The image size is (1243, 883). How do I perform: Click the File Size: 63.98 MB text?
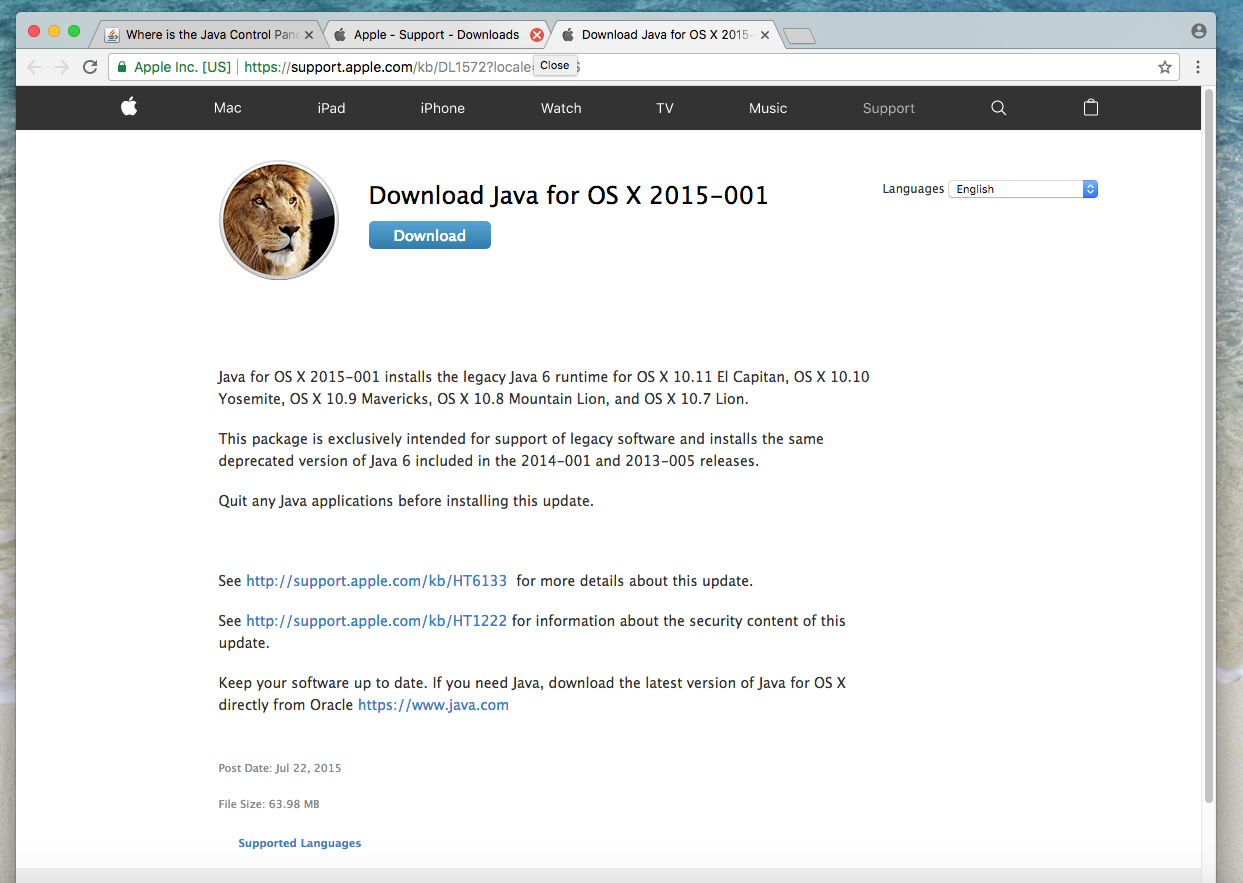click(x=269, y=804)
